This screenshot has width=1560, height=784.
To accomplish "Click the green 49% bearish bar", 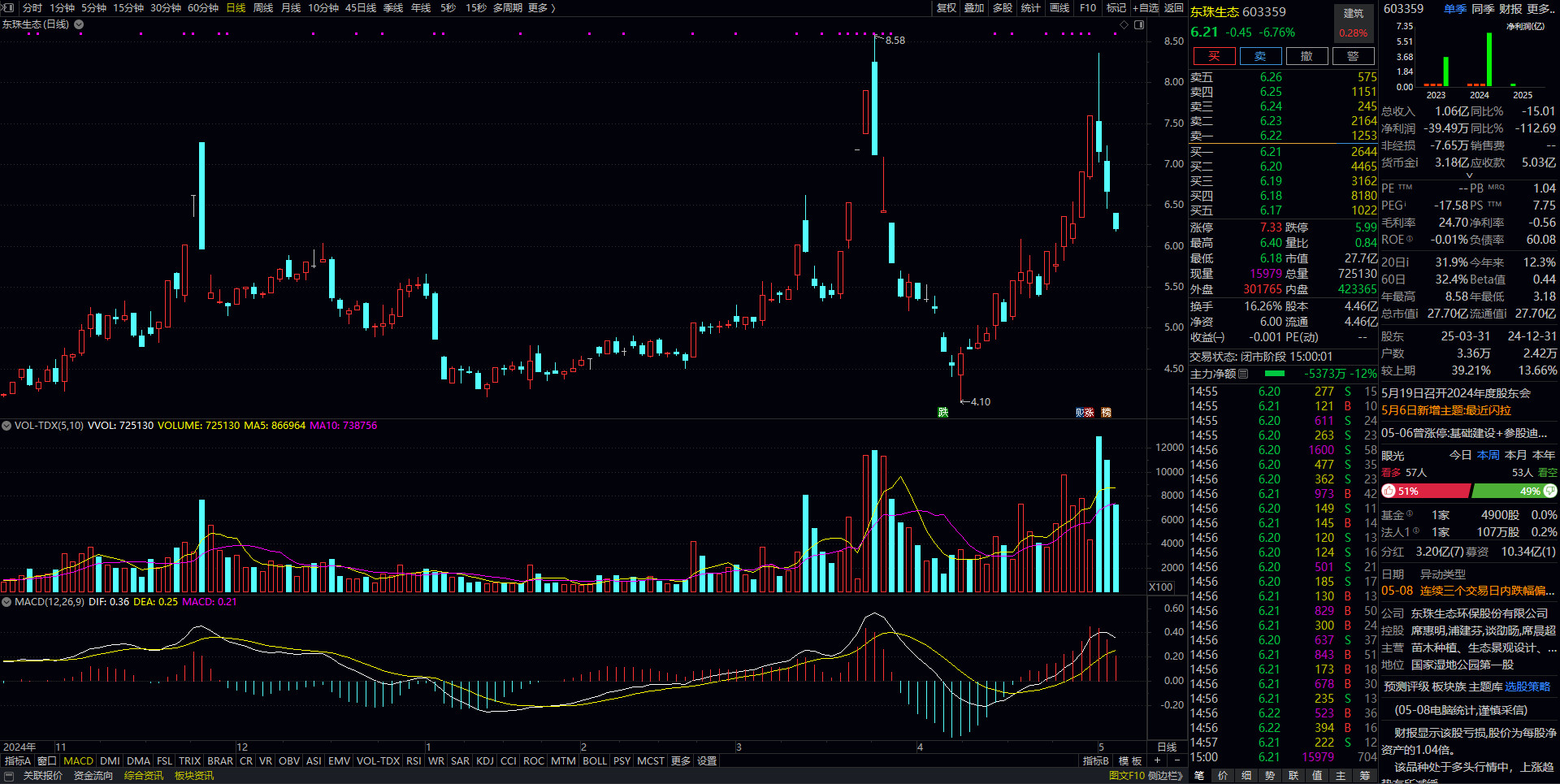I will point(1514,491).
